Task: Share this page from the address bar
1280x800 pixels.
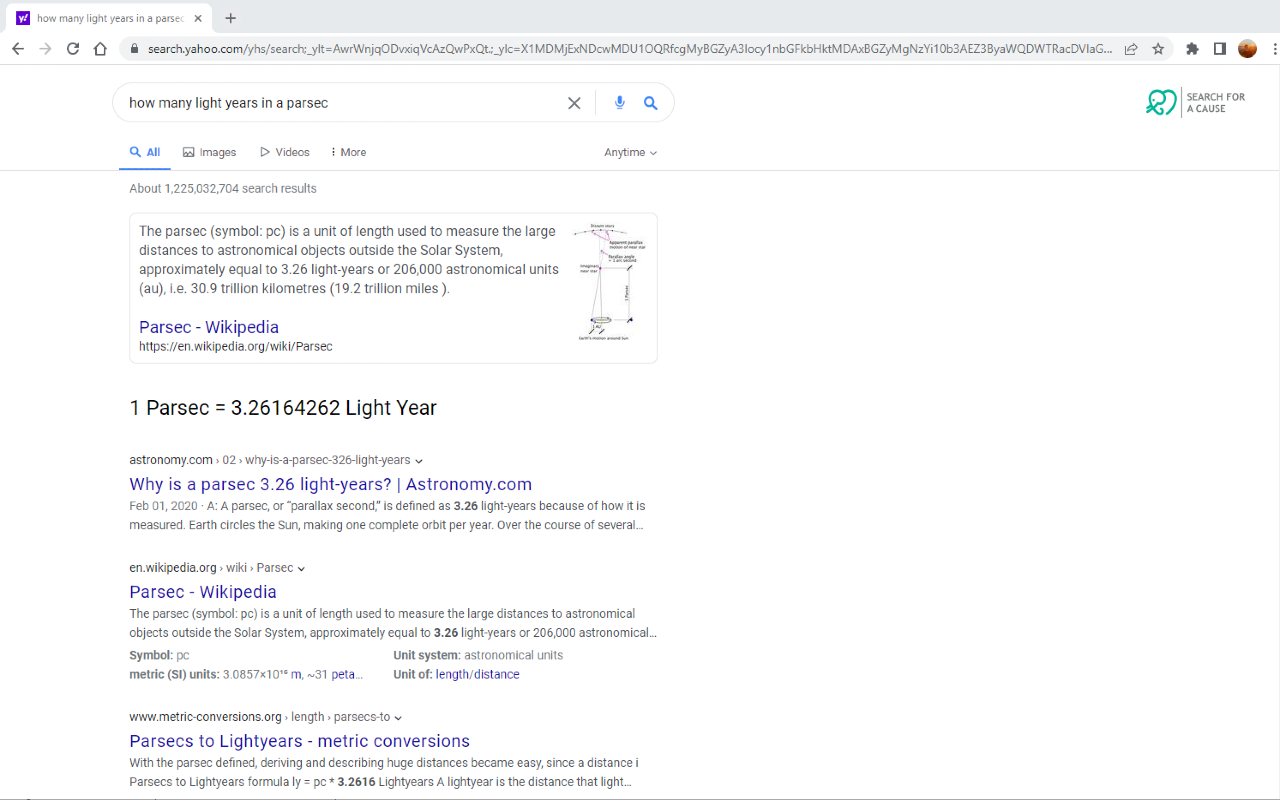Action: click(1131, 48)
